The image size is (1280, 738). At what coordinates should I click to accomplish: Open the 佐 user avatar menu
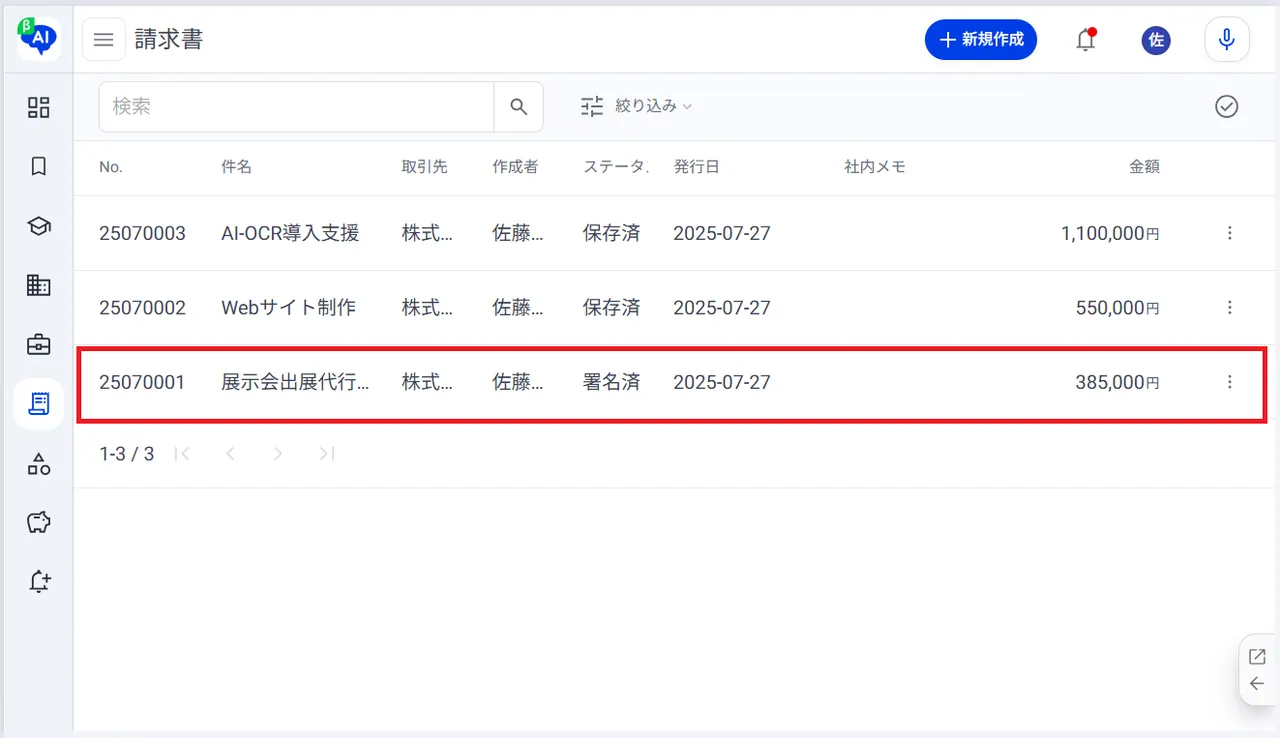click(x=1156, y=40)
